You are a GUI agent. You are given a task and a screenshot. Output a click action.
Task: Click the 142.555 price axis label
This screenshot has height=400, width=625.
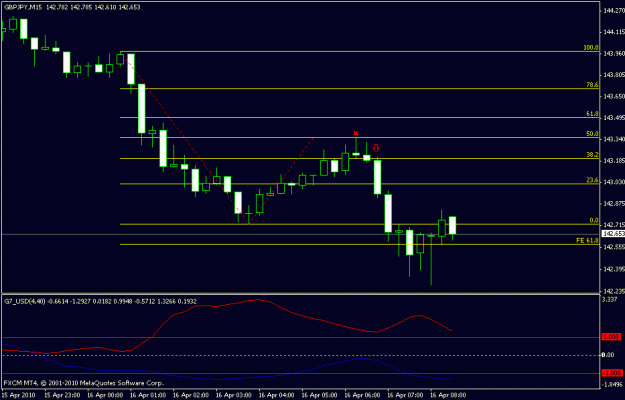[614, 247]
